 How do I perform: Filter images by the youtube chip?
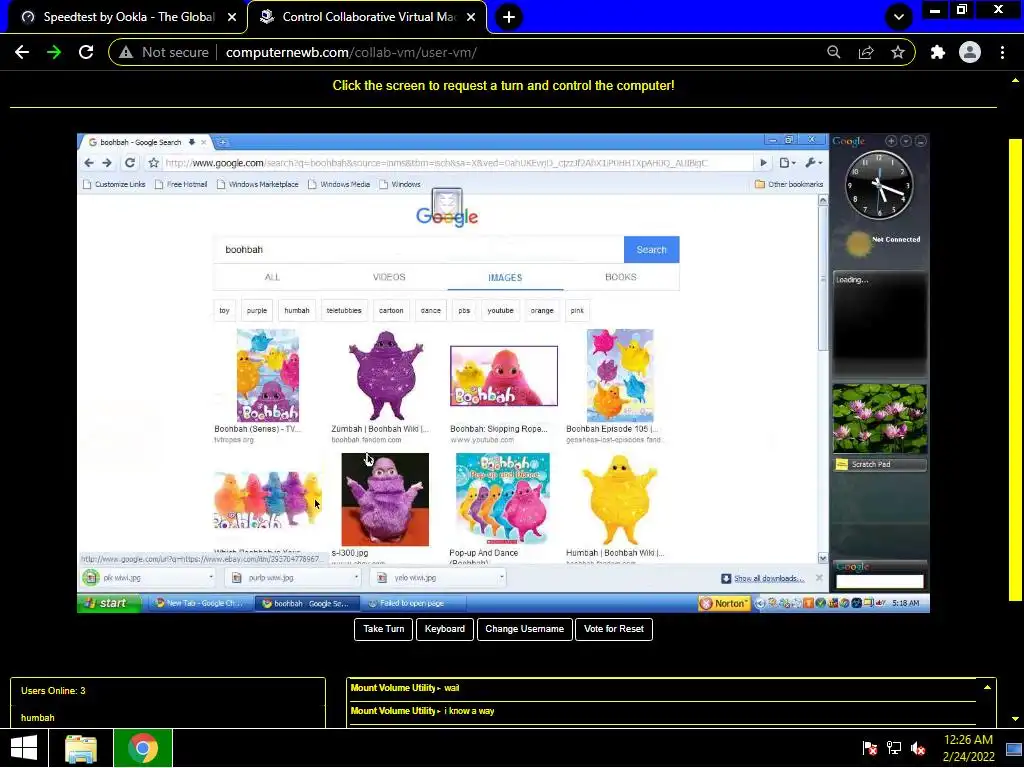point(500,310)
